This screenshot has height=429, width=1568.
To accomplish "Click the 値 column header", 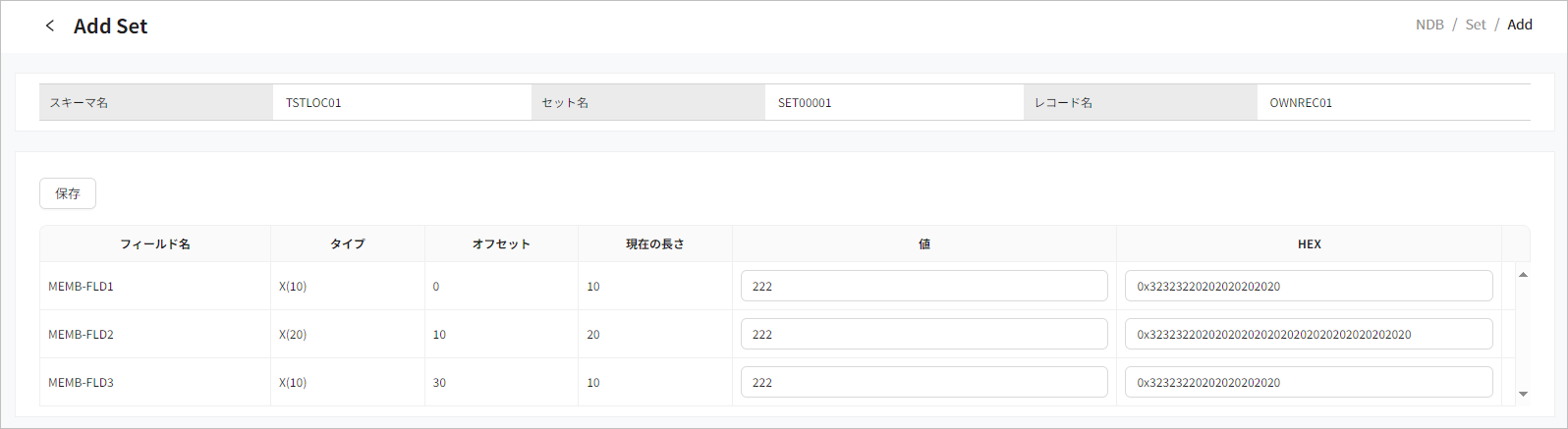I will (x=924, y=244).
